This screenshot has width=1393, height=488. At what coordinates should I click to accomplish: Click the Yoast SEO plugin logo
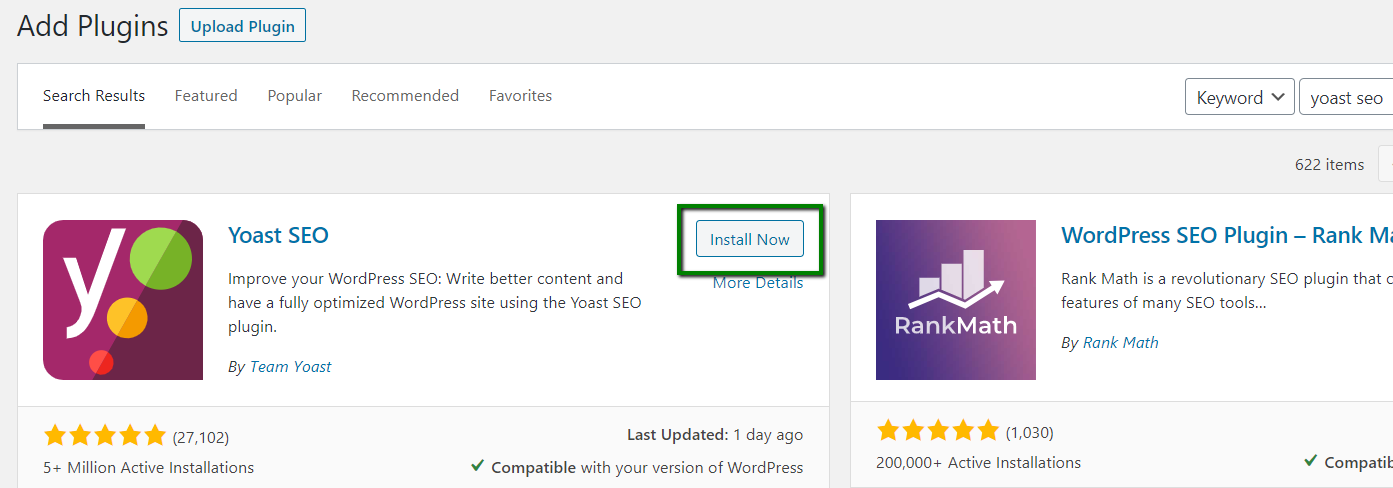point(123,300)
